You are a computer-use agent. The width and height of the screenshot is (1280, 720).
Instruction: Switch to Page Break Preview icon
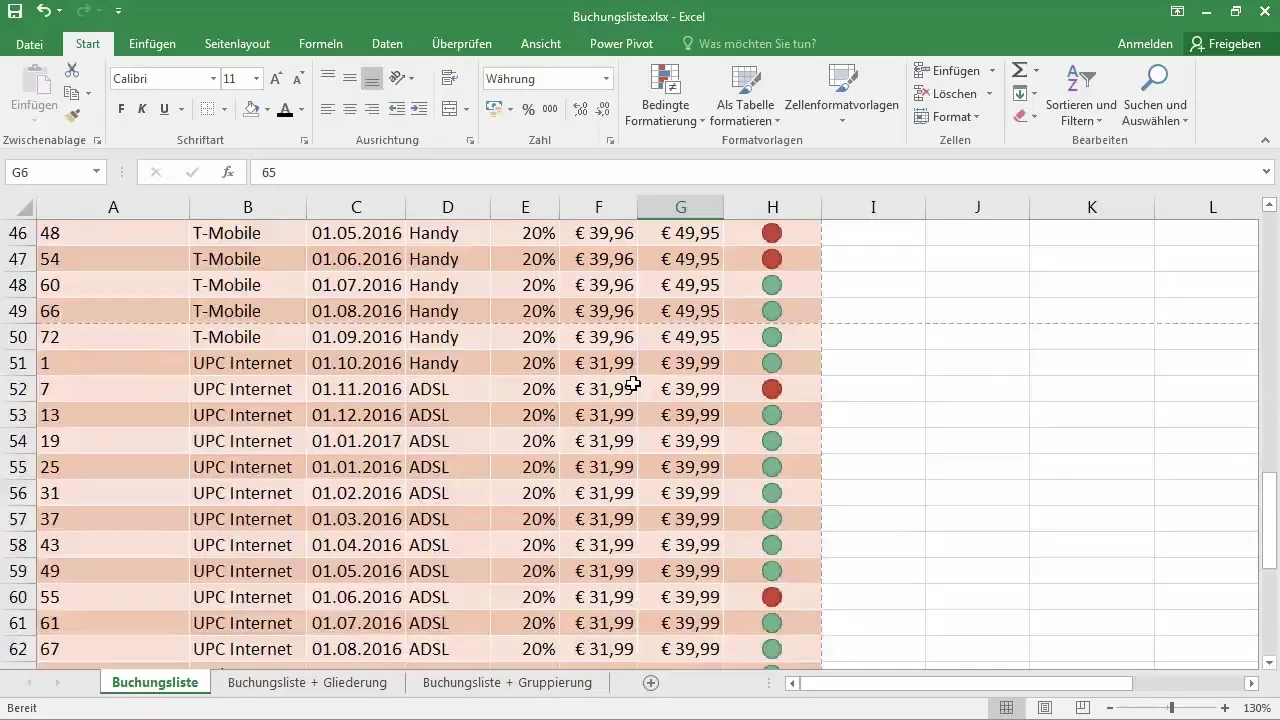pyautogui.click(x=1083, y=708)
